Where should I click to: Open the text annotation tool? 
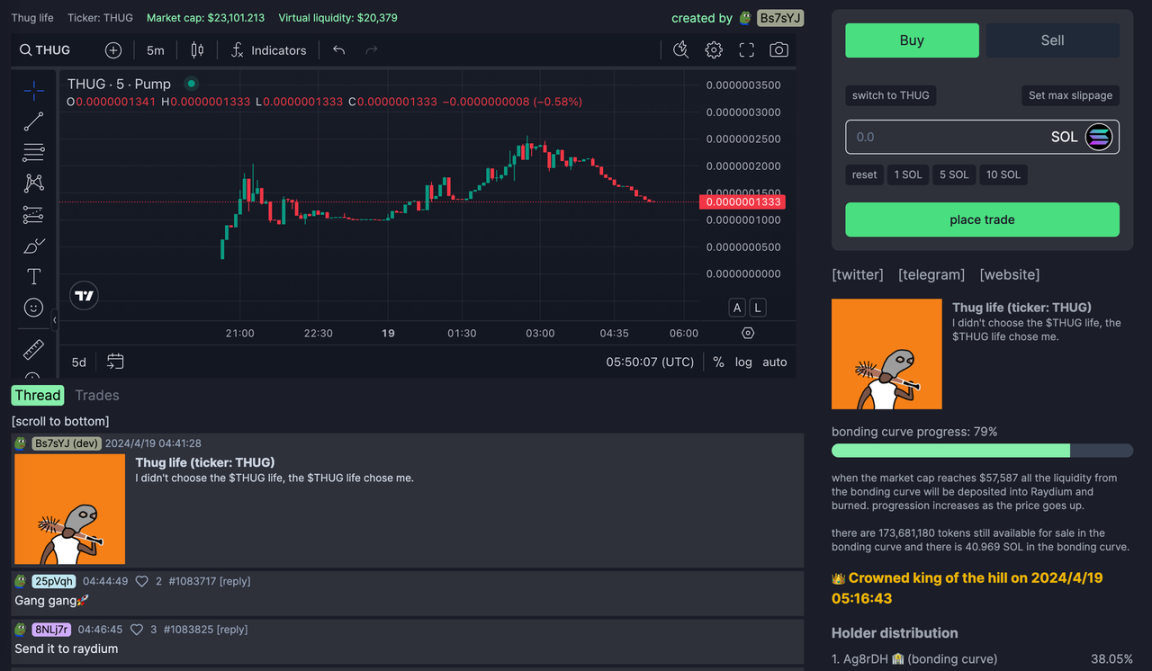(x=33, y=276)
